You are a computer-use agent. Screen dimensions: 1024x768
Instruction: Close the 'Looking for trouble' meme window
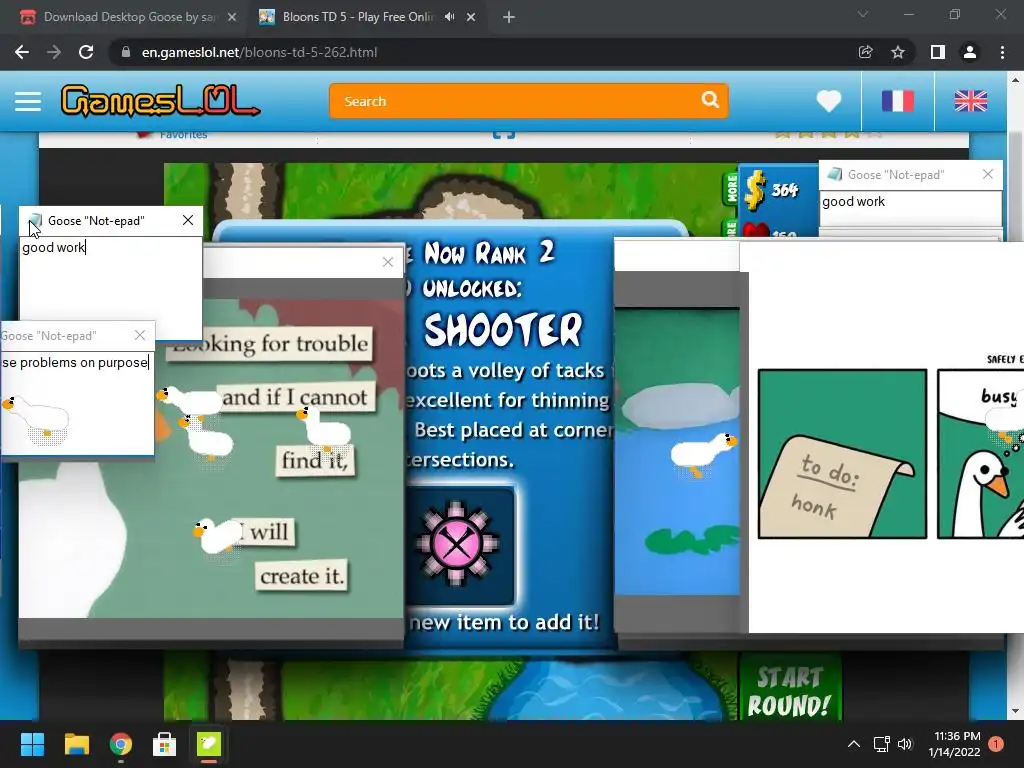(x=388, y=262)
